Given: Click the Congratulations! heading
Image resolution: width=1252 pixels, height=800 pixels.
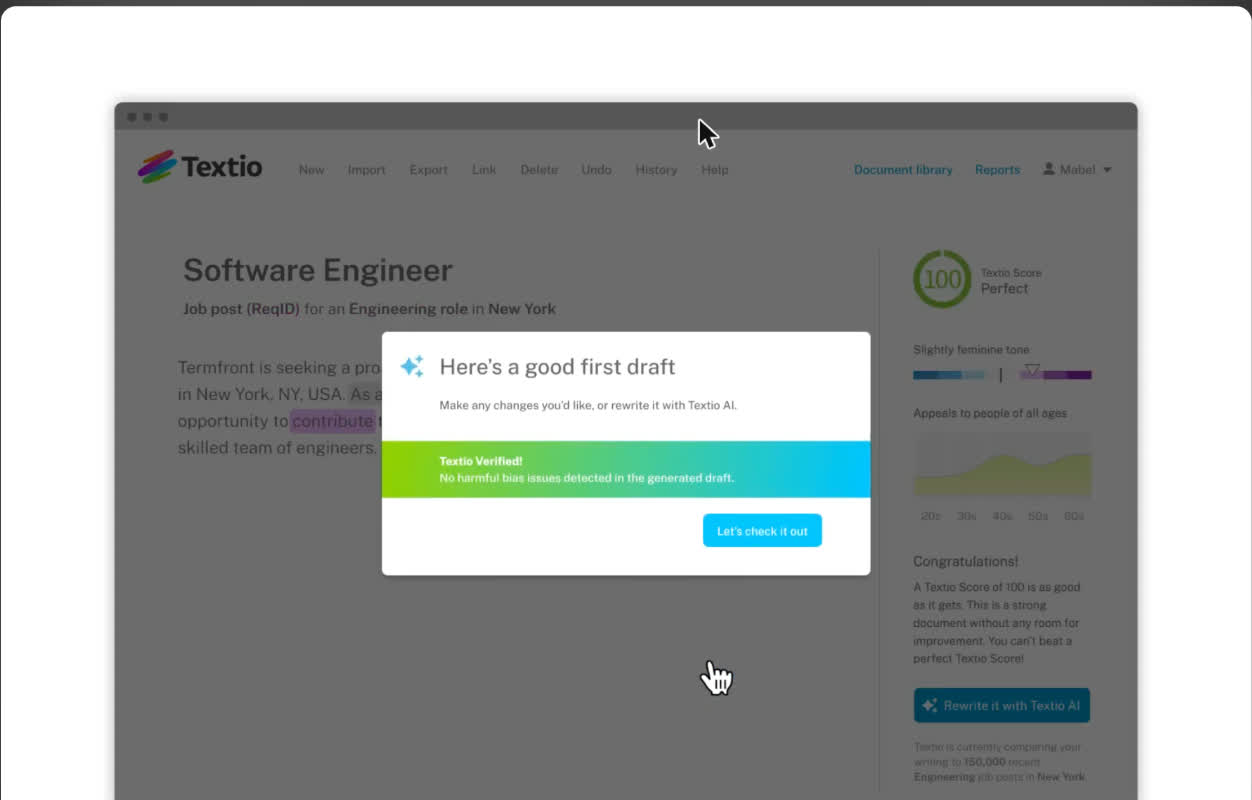Looking at the screenshot, I should point(966,562).
